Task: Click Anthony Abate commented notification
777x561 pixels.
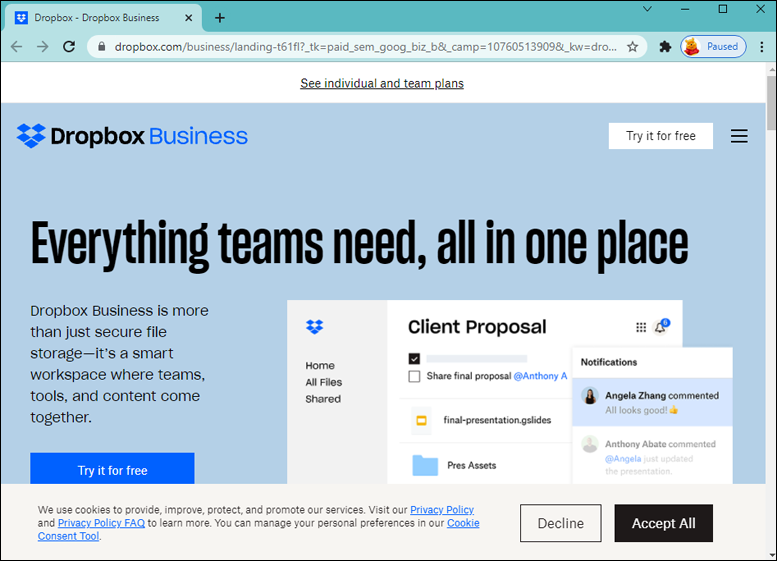Action: pos(652,457)
